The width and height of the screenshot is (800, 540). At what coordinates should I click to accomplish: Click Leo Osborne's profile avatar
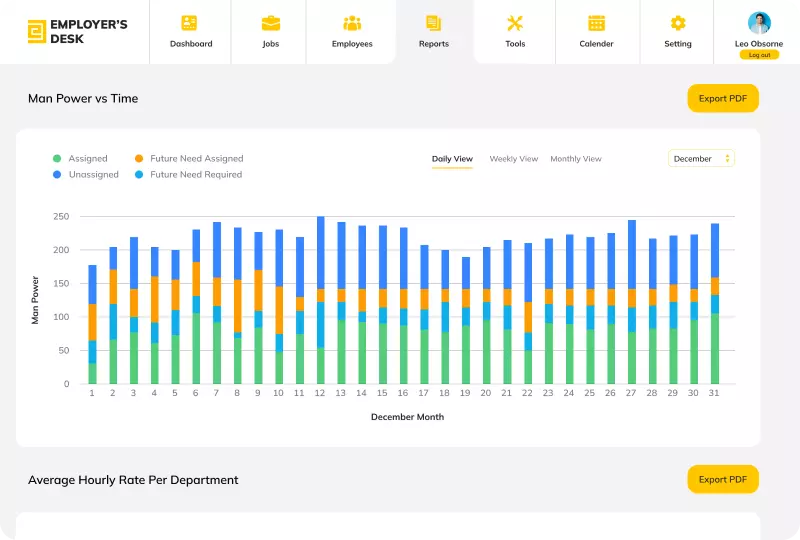759,23
